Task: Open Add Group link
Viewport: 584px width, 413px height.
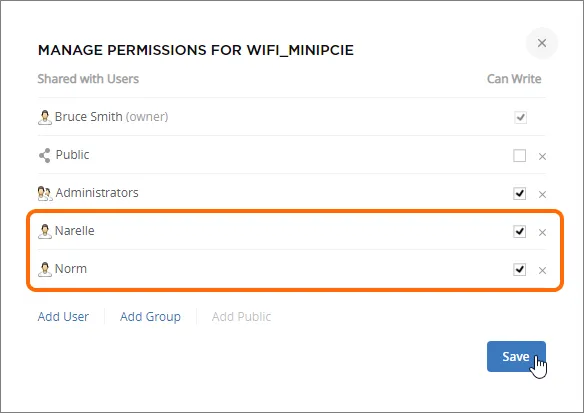Action: [x=150, y=317]
